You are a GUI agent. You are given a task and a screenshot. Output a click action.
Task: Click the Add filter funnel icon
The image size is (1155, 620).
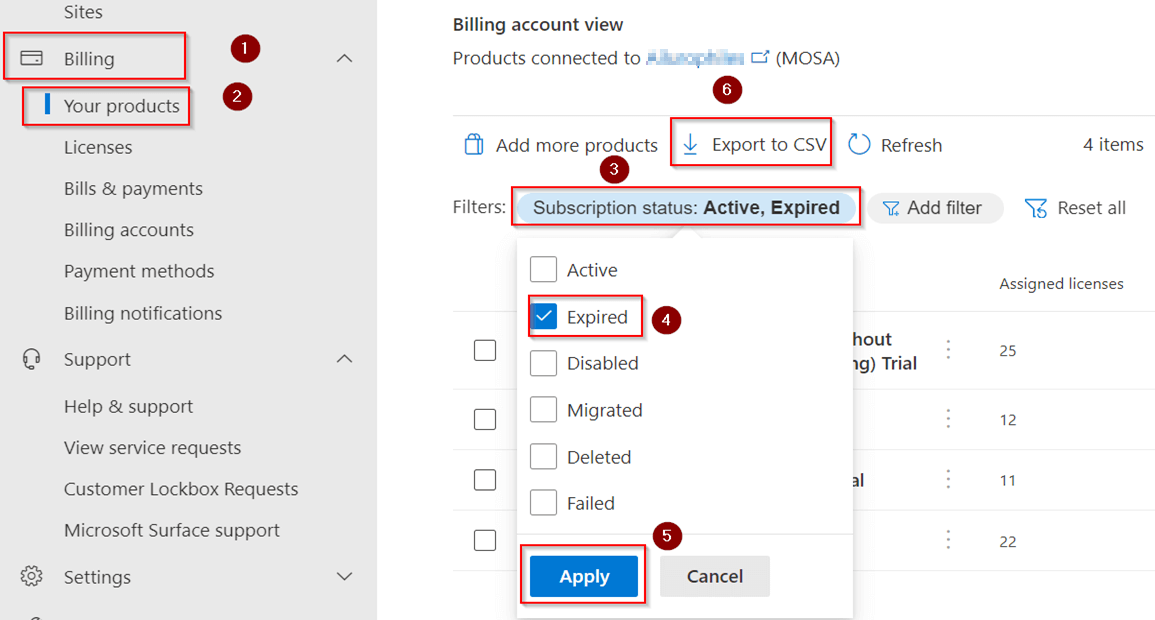click(x=889, y=208)
